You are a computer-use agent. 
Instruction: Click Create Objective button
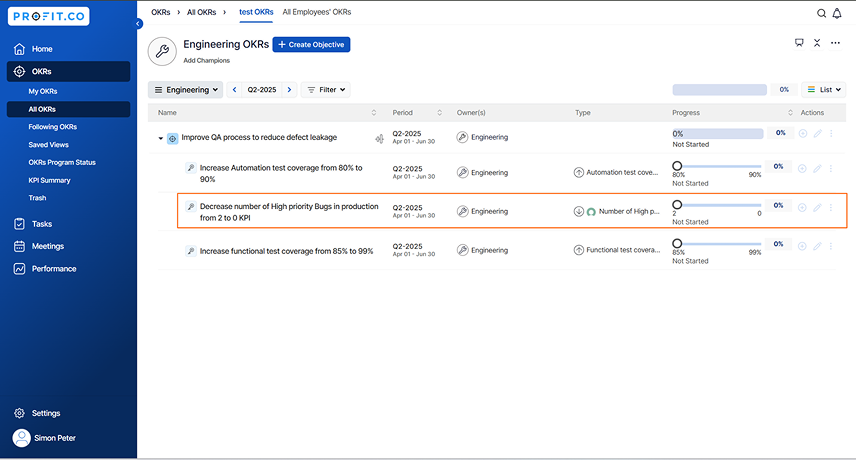click(311, 45)
